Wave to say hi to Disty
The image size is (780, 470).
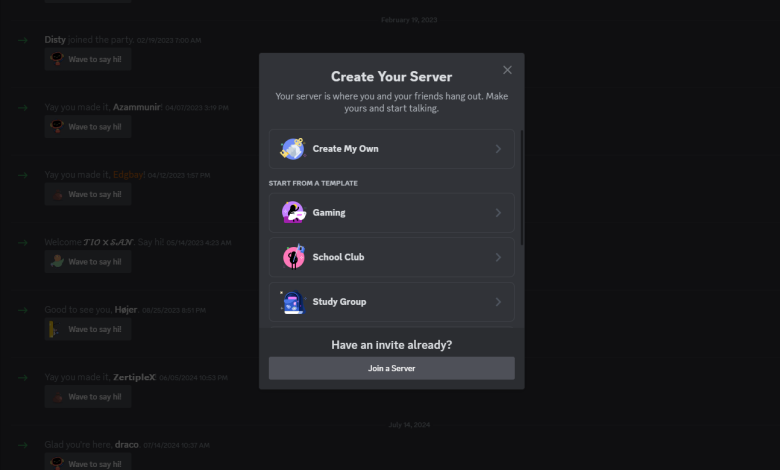tap(88, 59)
